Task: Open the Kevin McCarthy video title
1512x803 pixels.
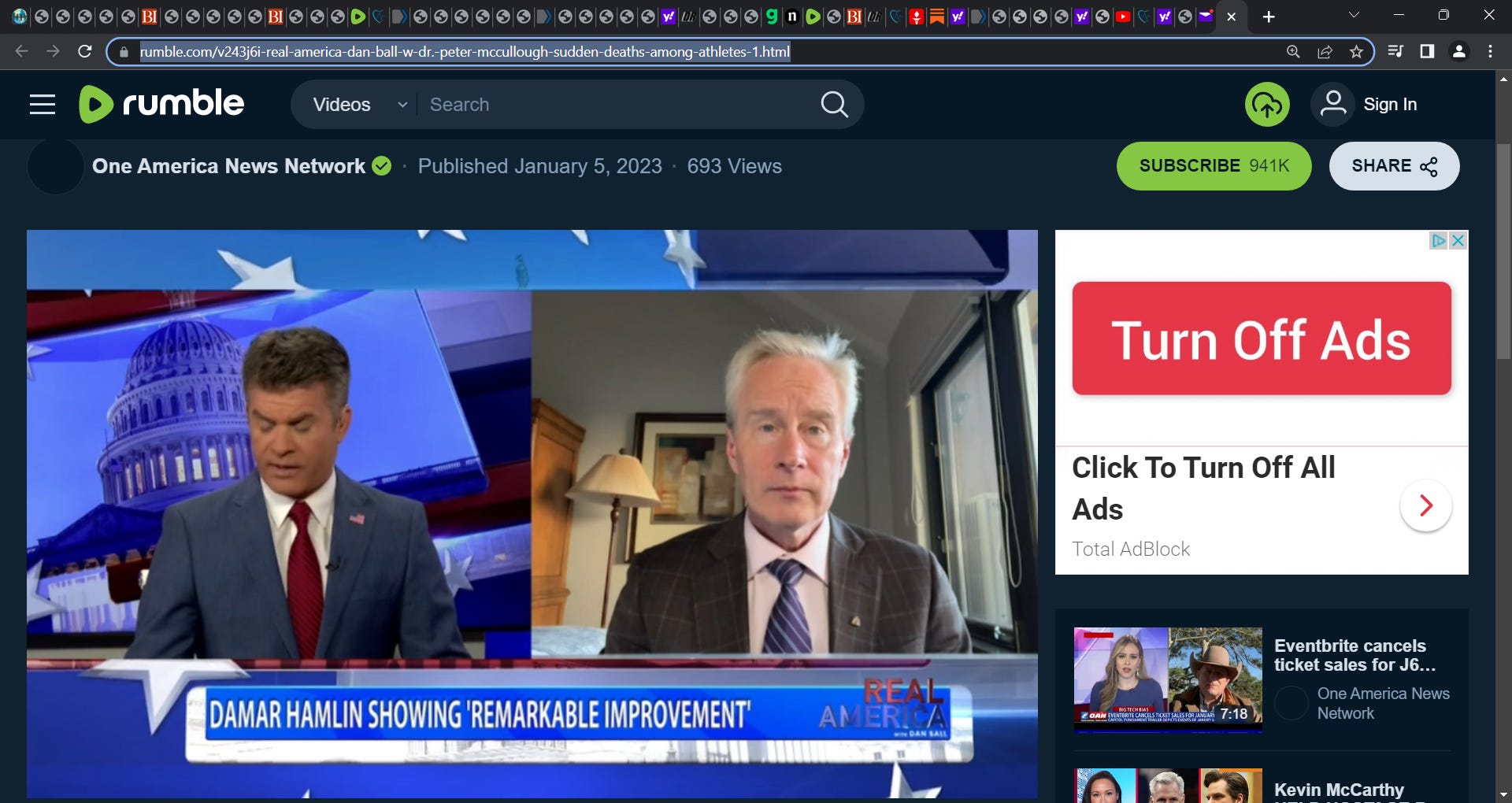Action: (x=1339, y=790)
